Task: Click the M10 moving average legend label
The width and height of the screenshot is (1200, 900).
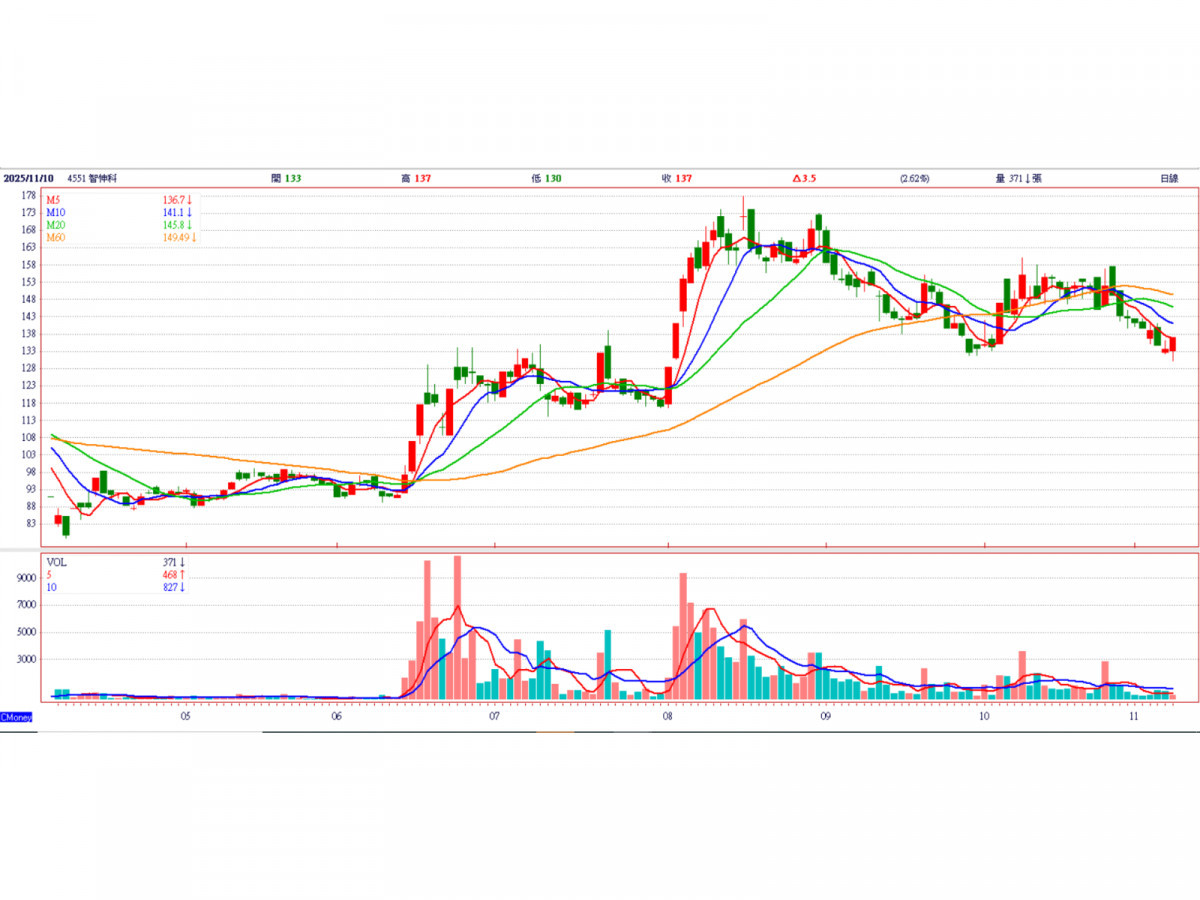Action: coord(55,213)
